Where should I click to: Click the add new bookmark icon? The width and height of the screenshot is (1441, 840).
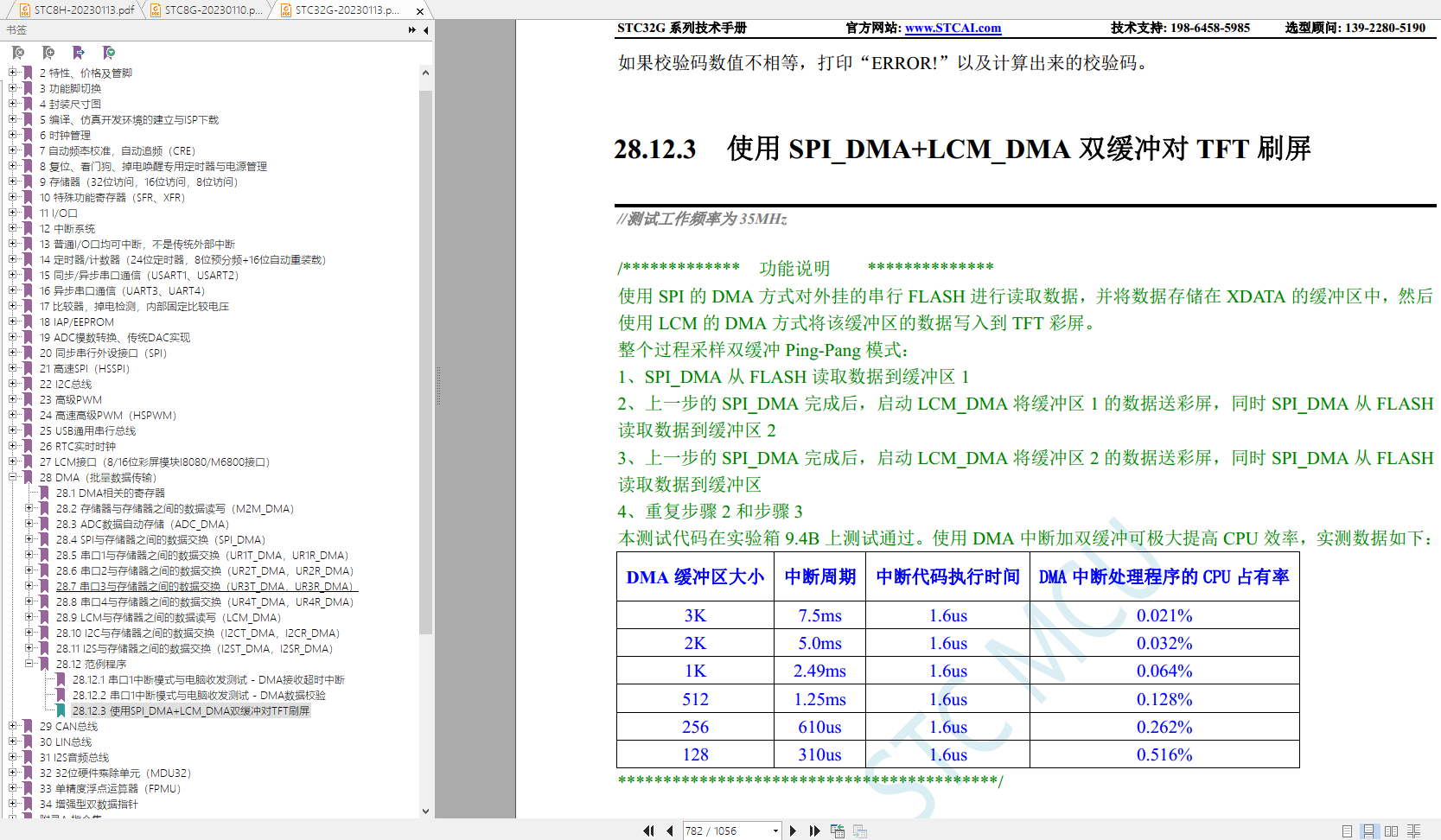click(48, 53)
